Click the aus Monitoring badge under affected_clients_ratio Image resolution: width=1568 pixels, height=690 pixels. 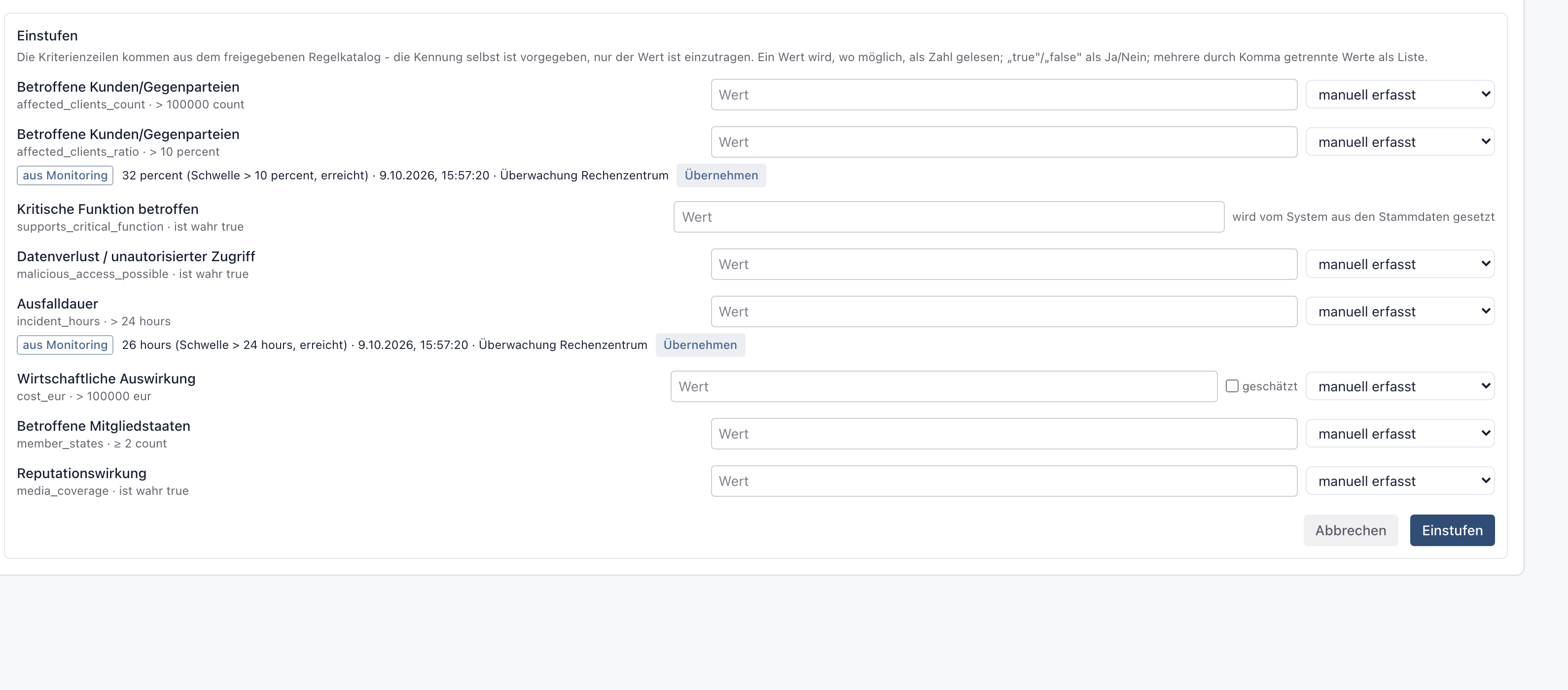coord(65,175)
